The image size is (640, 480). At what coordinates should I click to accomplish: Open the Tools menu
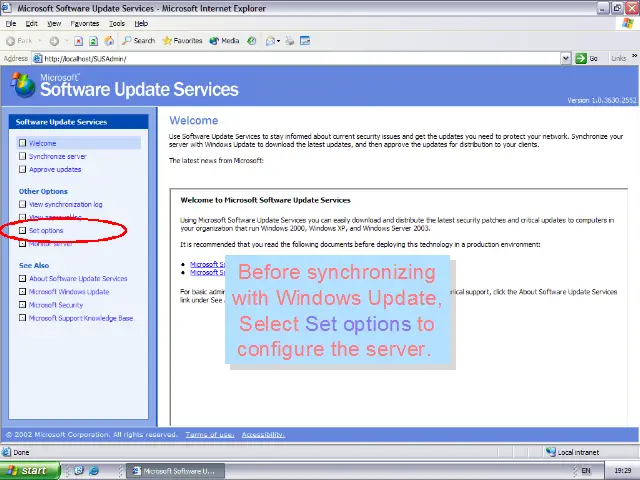click(117, 24)
